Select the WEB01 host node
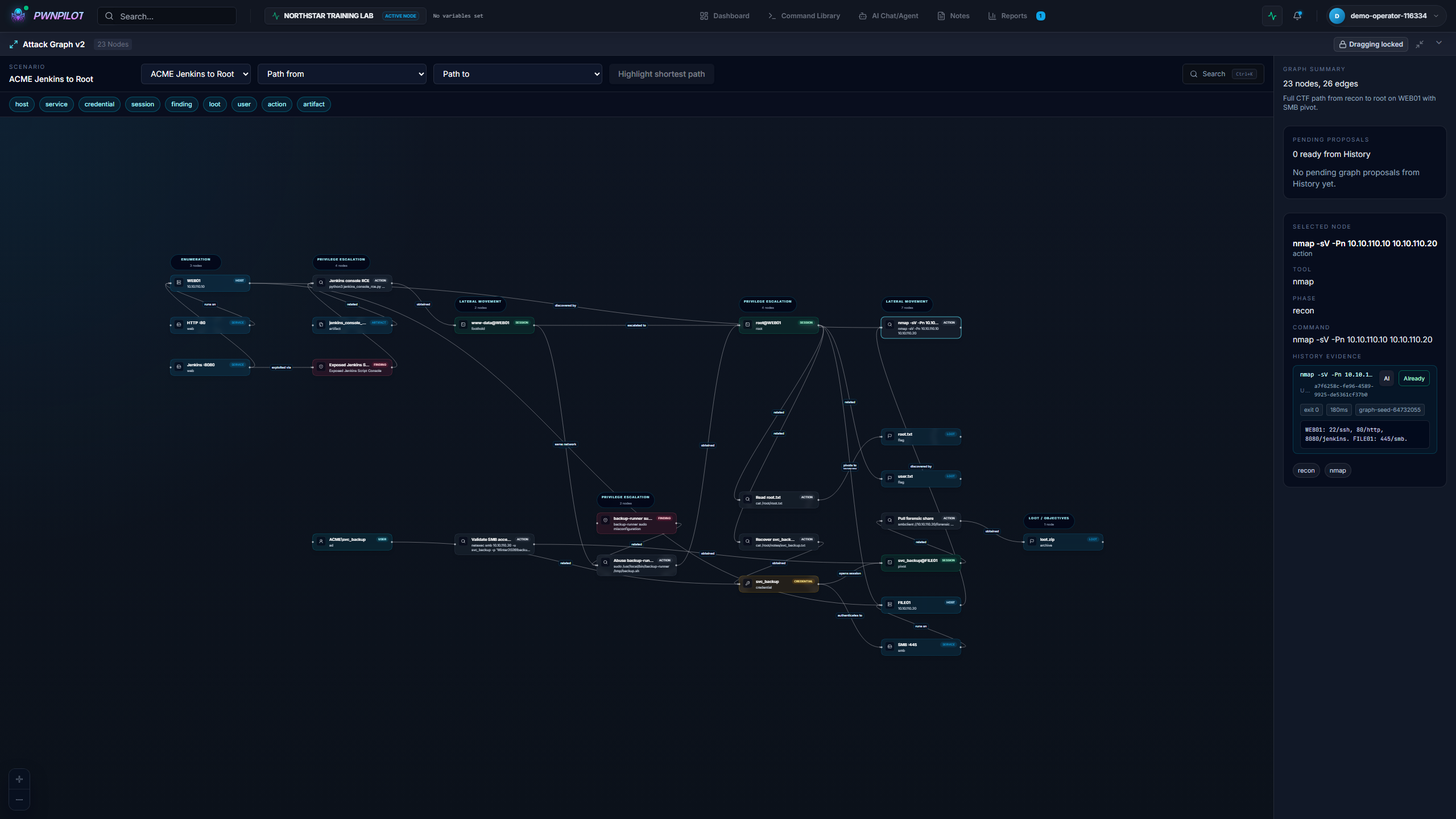 (x=210, y=283)
